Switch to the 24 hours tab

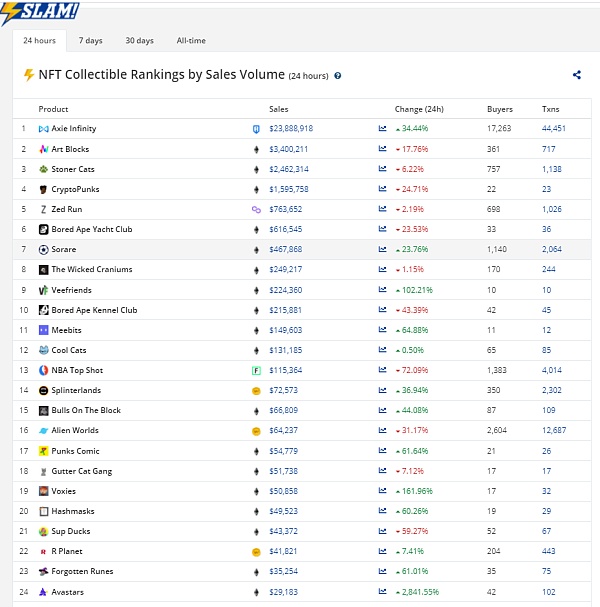click(39, 40)
